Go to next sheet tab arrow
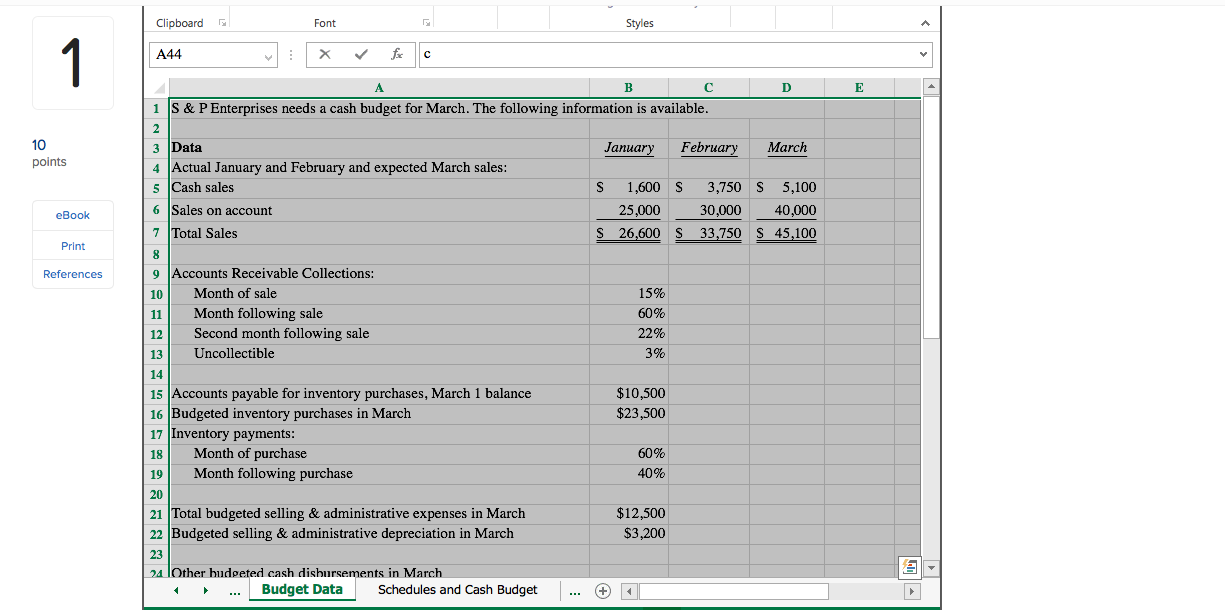1225x610 pixels. click(x=205, y=590)
